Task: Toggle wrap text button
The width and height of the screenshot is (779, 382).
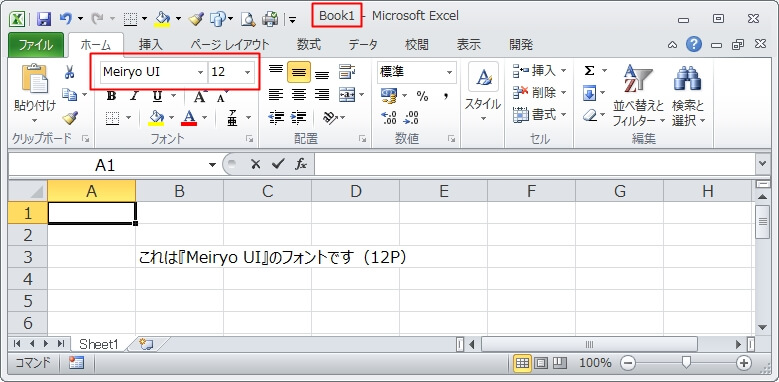Action: click(x=347, y=72)
